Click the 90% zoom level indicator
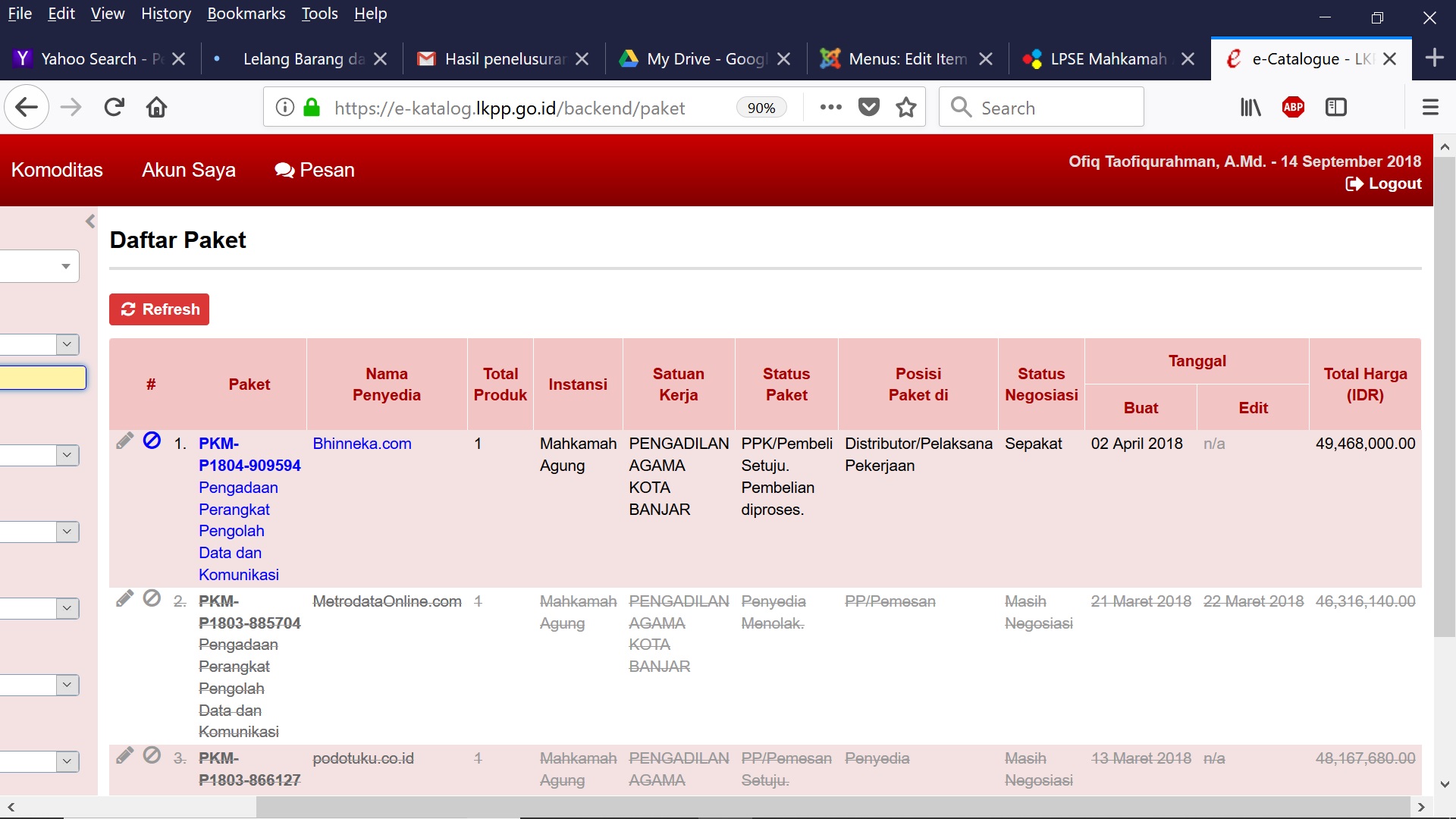Screen dimensions: 1456x819 (x=761, y=108)
